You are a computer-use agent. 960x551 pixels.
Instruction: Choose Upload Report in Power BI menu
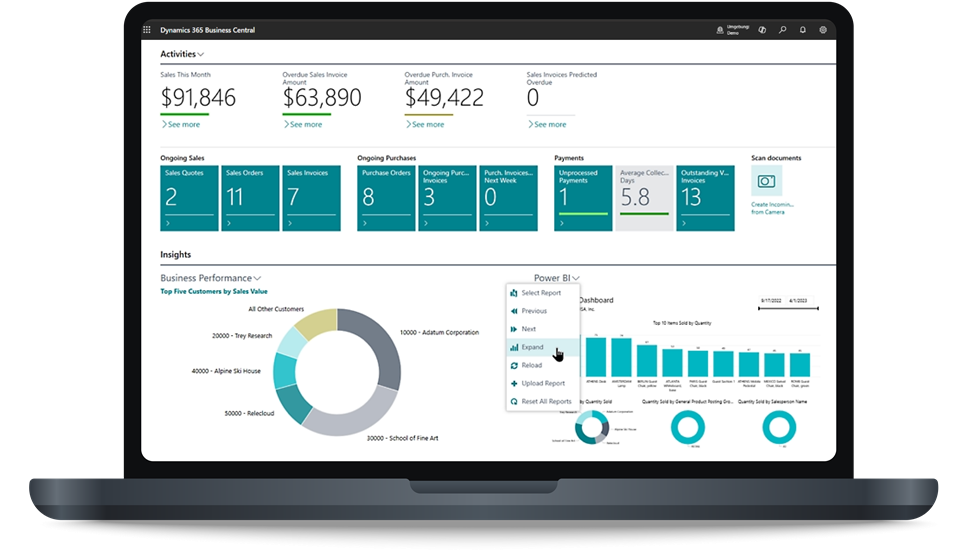[x=542, y=383]
